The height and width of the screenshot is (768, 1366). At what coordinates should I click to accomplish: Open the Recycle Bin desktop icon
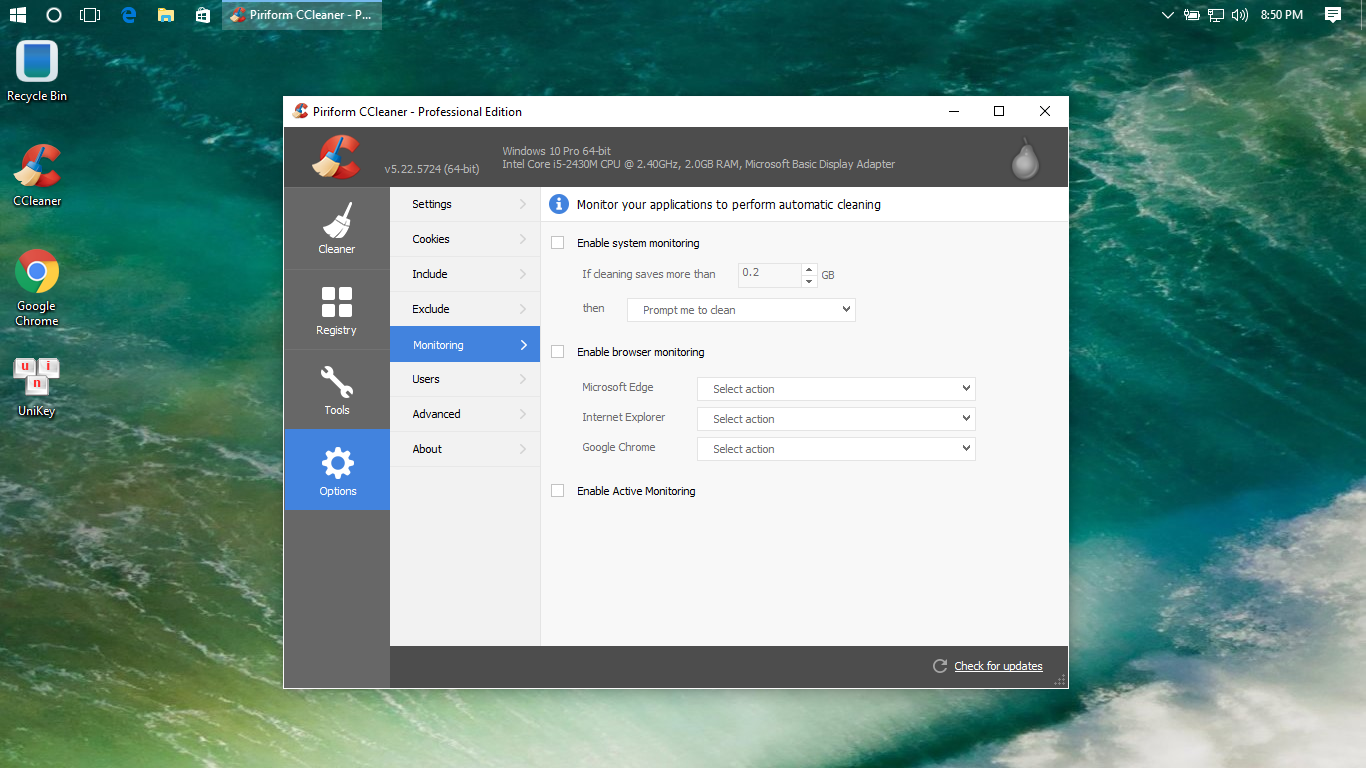pyautogui.click(x=37, y=72)
